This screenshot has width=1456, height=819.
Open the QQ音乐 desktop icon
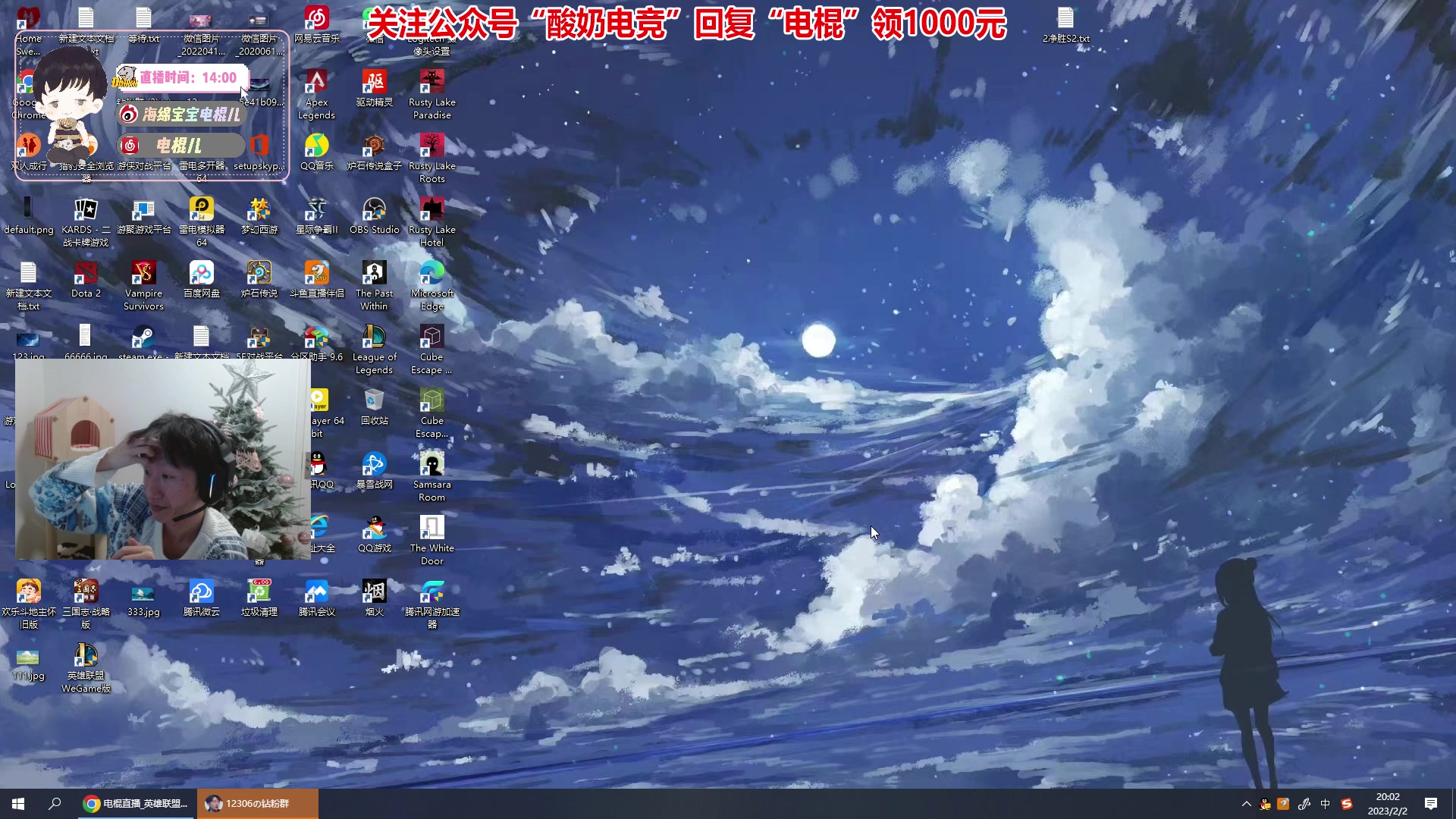click(316, 152)
